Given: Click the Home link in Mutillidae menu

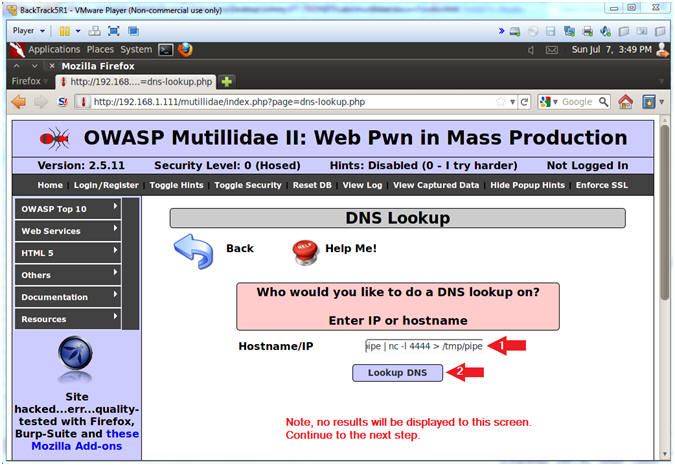Looking at the screenshot, I should 50,185.
